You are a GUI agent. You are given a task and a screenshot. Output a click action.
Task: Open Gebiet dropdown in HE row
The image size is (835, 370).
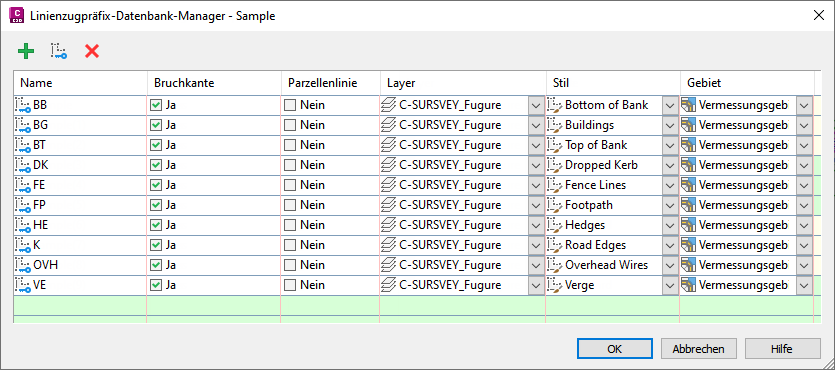coord(804,225)
